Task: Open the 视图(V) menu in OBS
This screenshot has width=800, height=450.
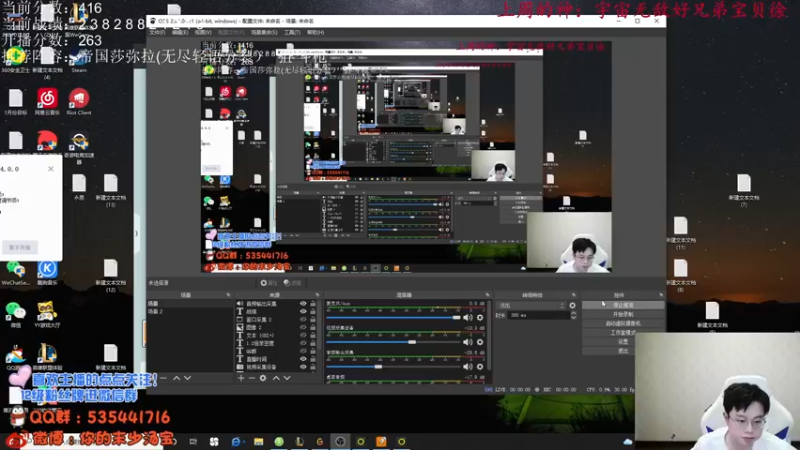Action: point(203,32)
